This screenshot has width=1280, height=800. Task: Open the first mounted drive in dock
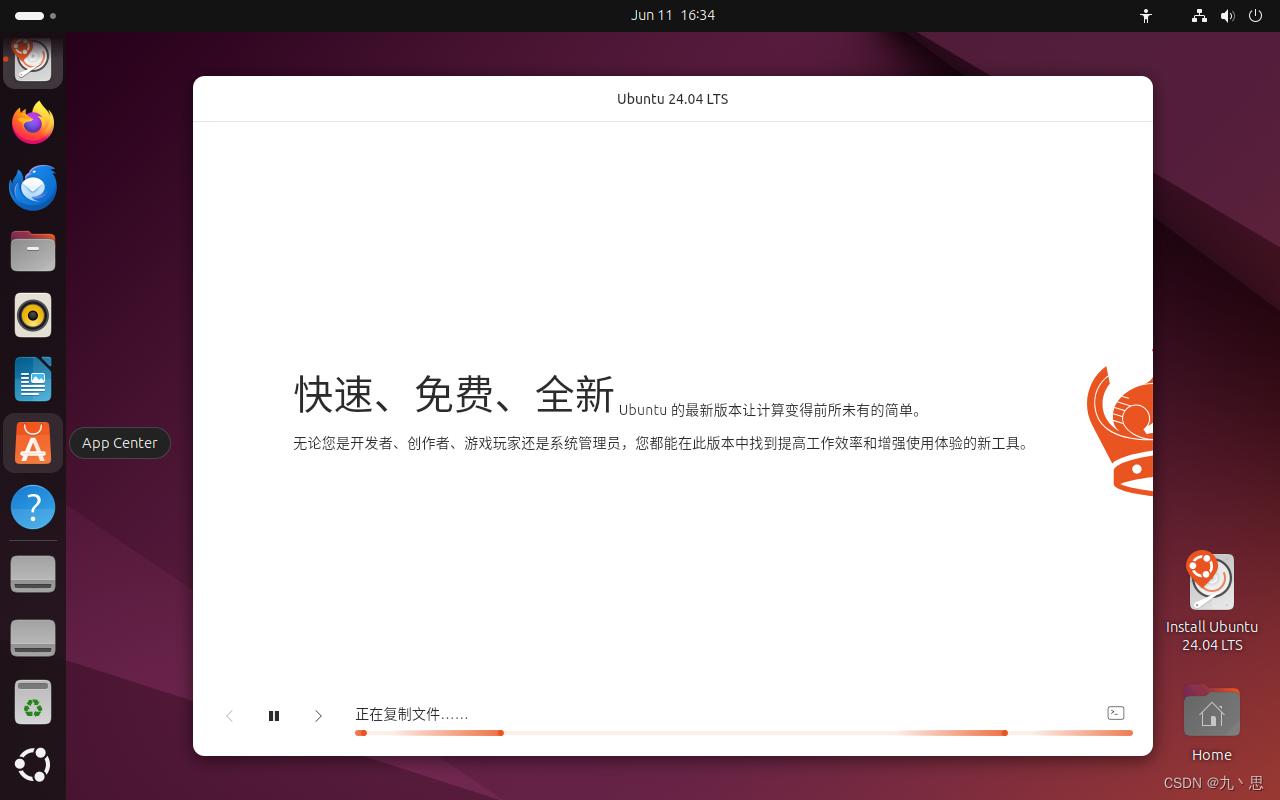tap(33, 574)
